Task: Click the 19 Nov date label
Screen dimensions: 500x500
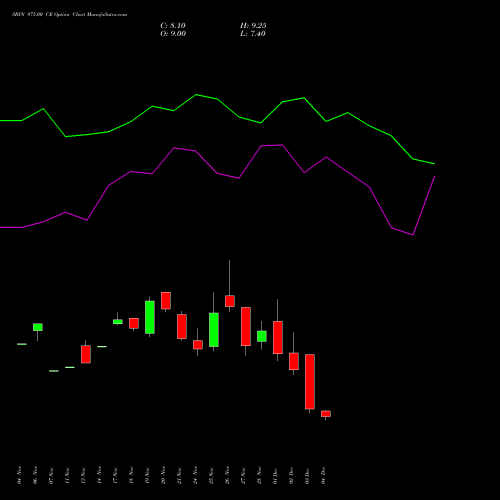Action: click(147, 475)
